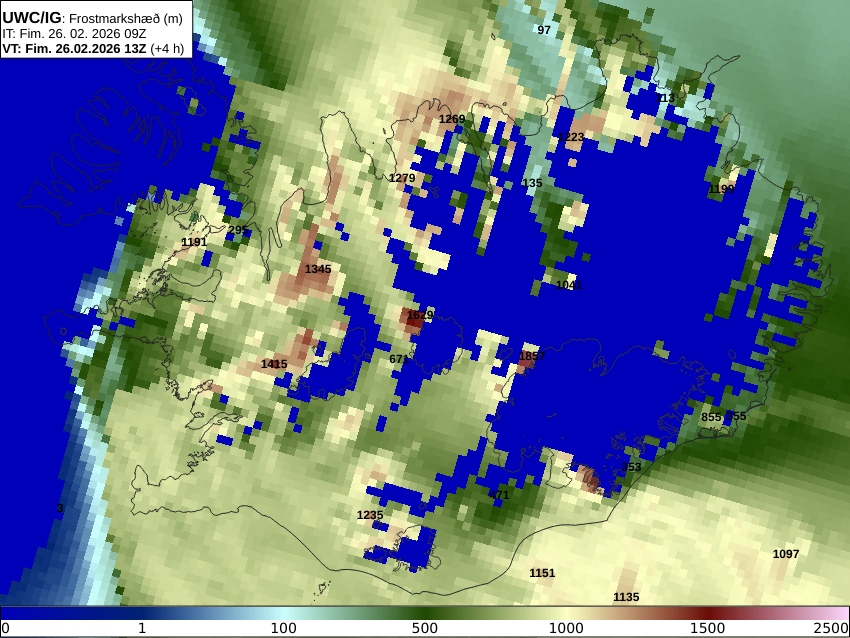Click the "IT: Fim. 26. 02. 2026 09Z" line
Image resolution: width=850 pixels, height=638 pixels.
click(74, 34)
